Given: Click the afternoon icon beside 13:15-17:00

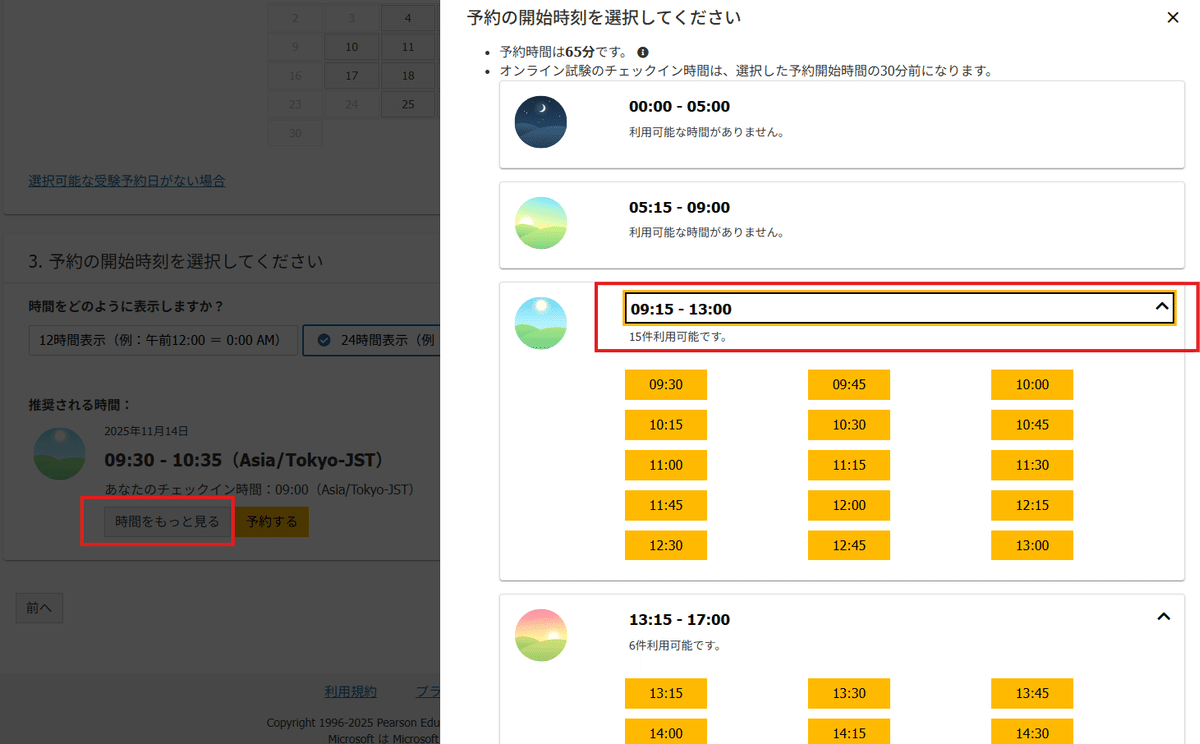Looking at the screenshot, I should coord(540,636).
